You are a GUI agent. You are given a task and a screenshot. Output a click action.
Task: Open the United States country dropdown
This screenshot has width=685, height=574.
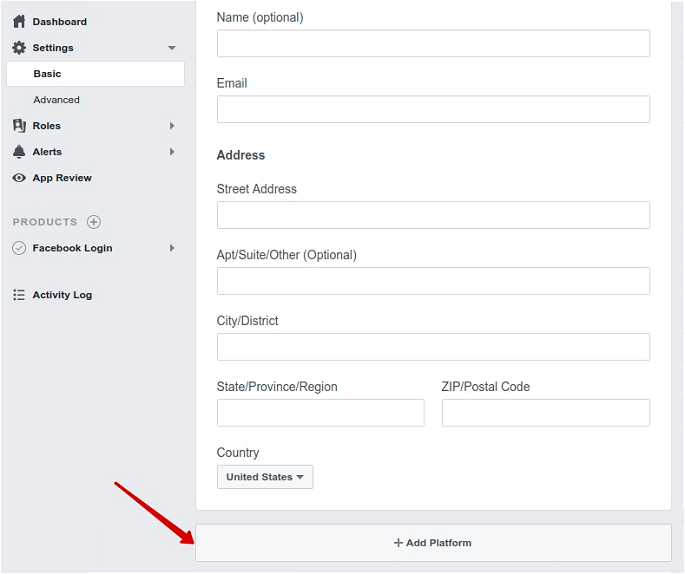pyautogui.click(x=265, y=477)
